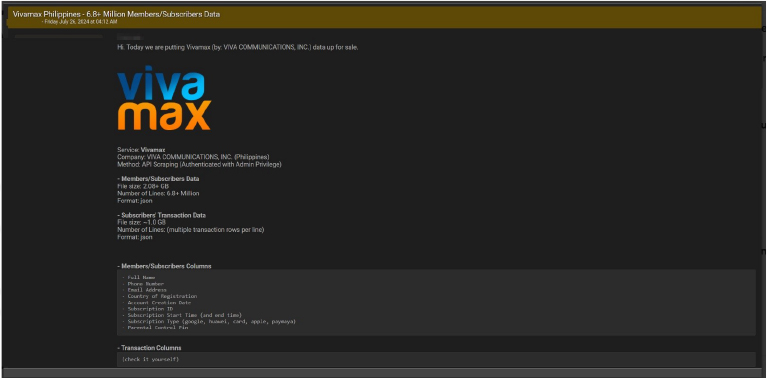Click 'File size: ~1.0 GB' text
The height and width of the screenshot is (378, 767).
pyautogui.click(x=141, y=222)
